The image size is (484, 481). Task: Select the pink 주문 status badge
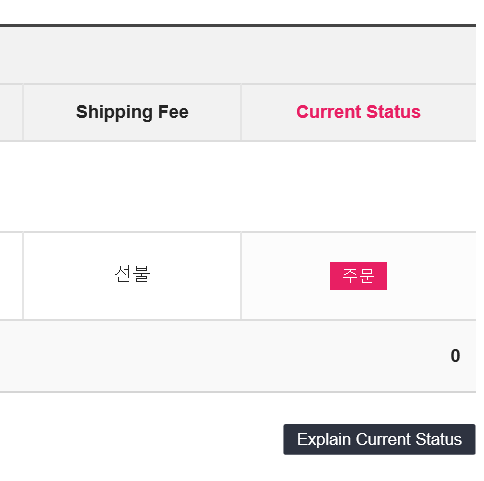pos(358,276)
